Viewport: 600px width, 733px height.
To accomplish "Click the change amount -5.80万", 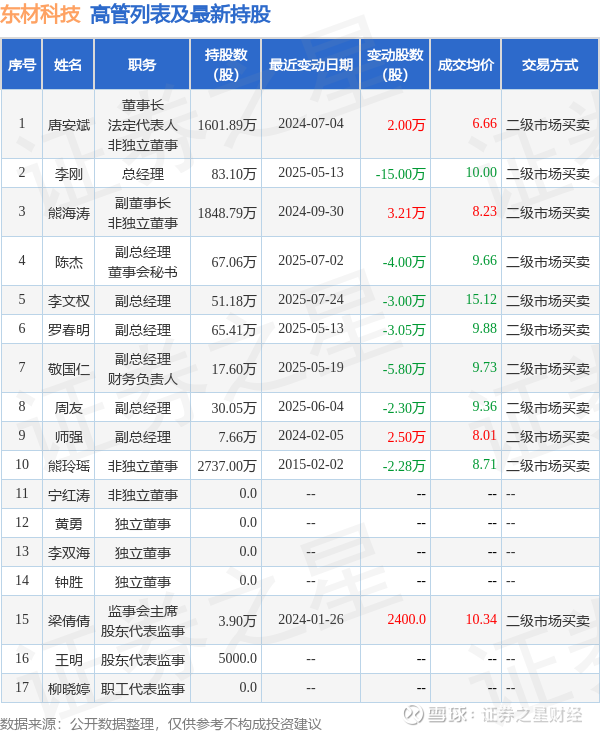I will tap(404, 369).
